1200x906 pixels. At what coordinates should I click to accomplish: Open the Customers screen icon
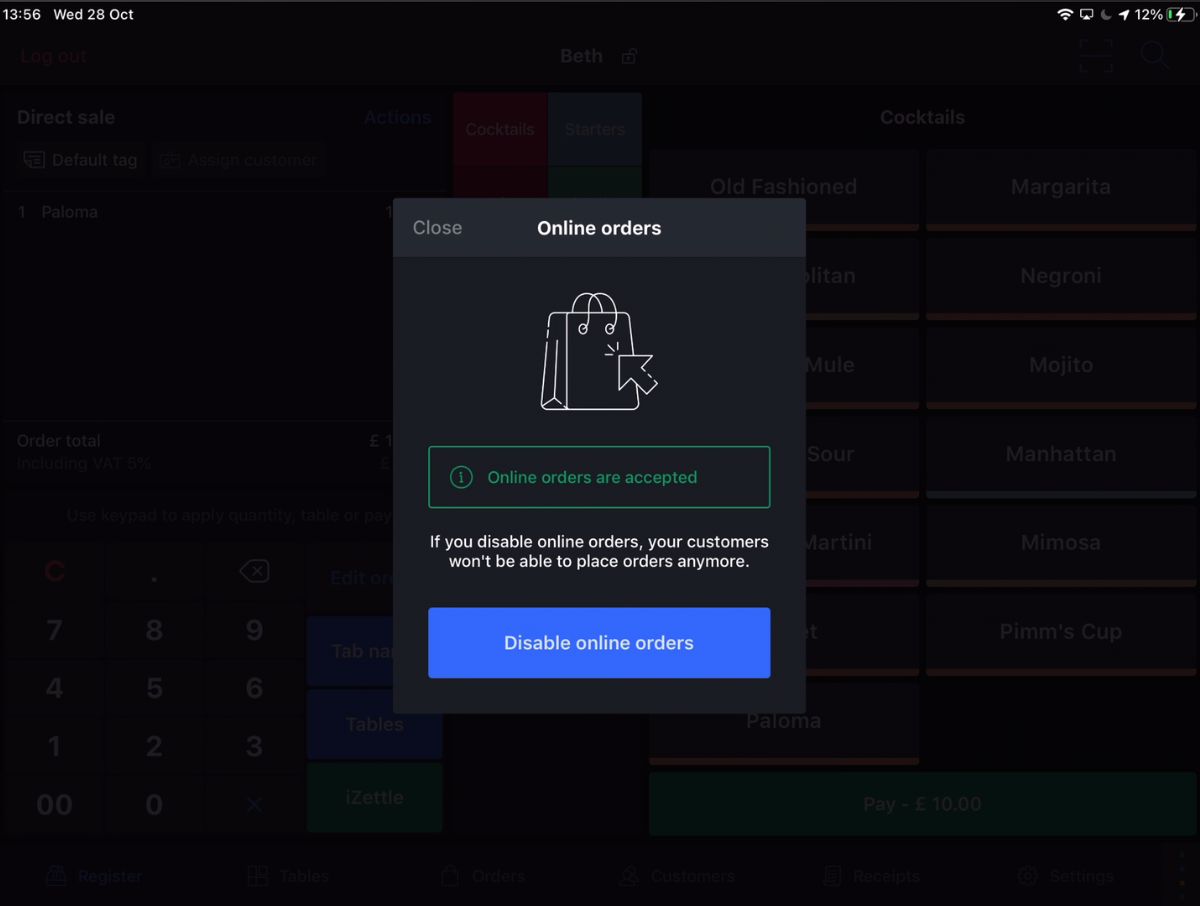tap(677, 875)
